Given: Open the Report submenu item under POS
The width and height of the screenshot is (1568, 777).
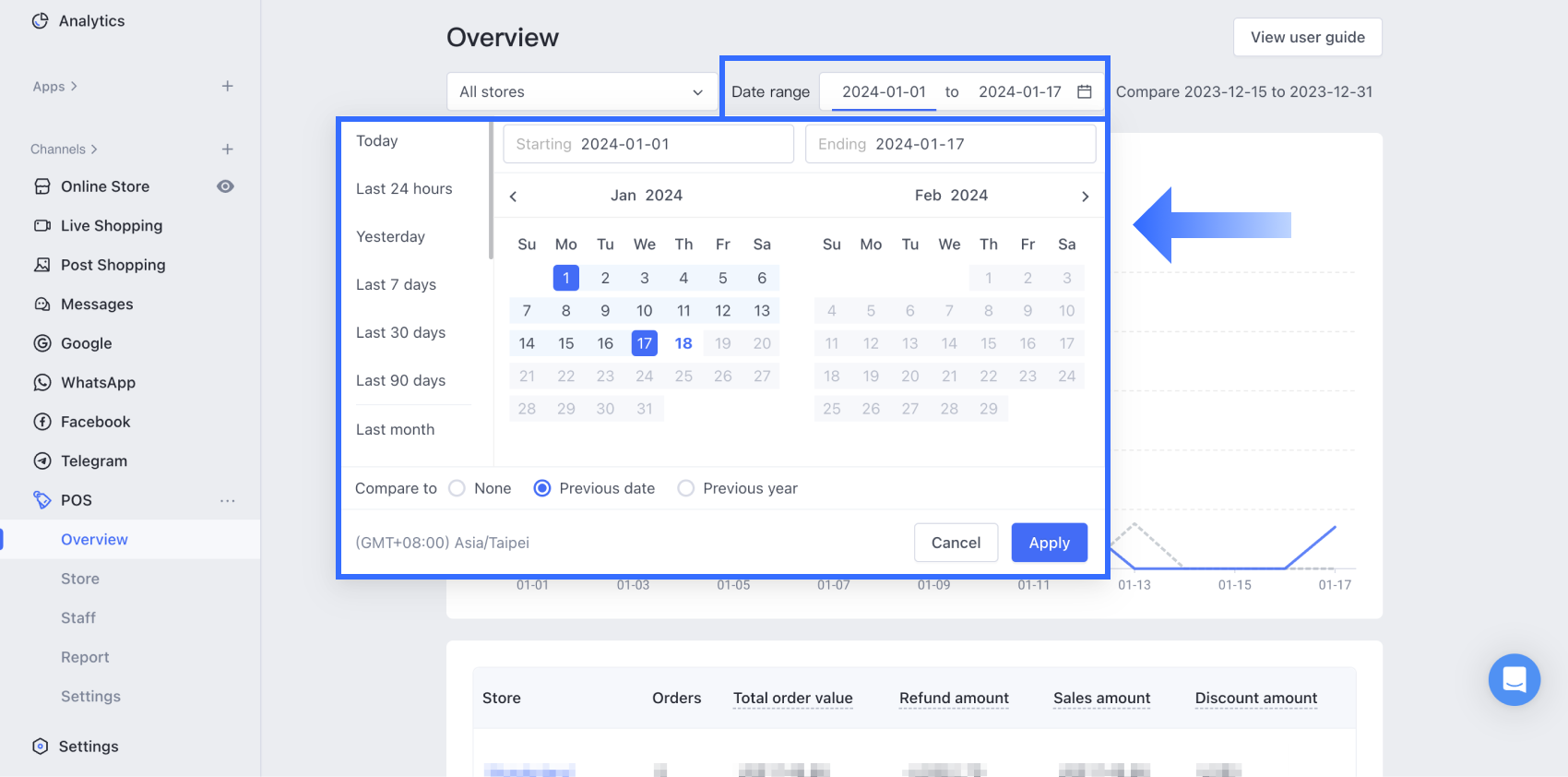Looking at the screenshot, I should click(x=85, y=657).
